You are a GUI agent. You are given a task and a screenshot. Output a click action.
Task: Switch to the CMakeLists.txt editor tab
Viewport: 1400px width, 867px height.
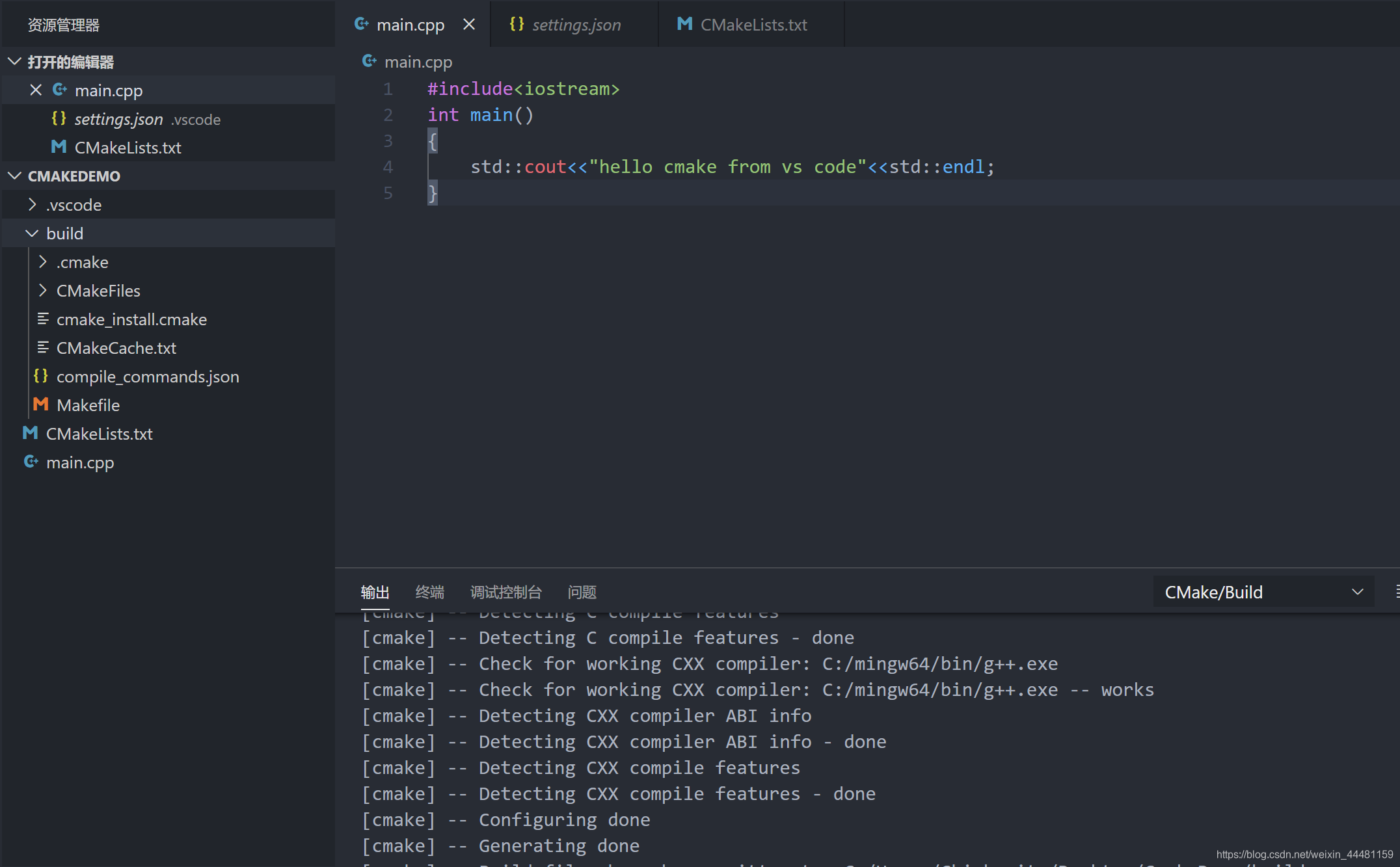coord(751,25)
